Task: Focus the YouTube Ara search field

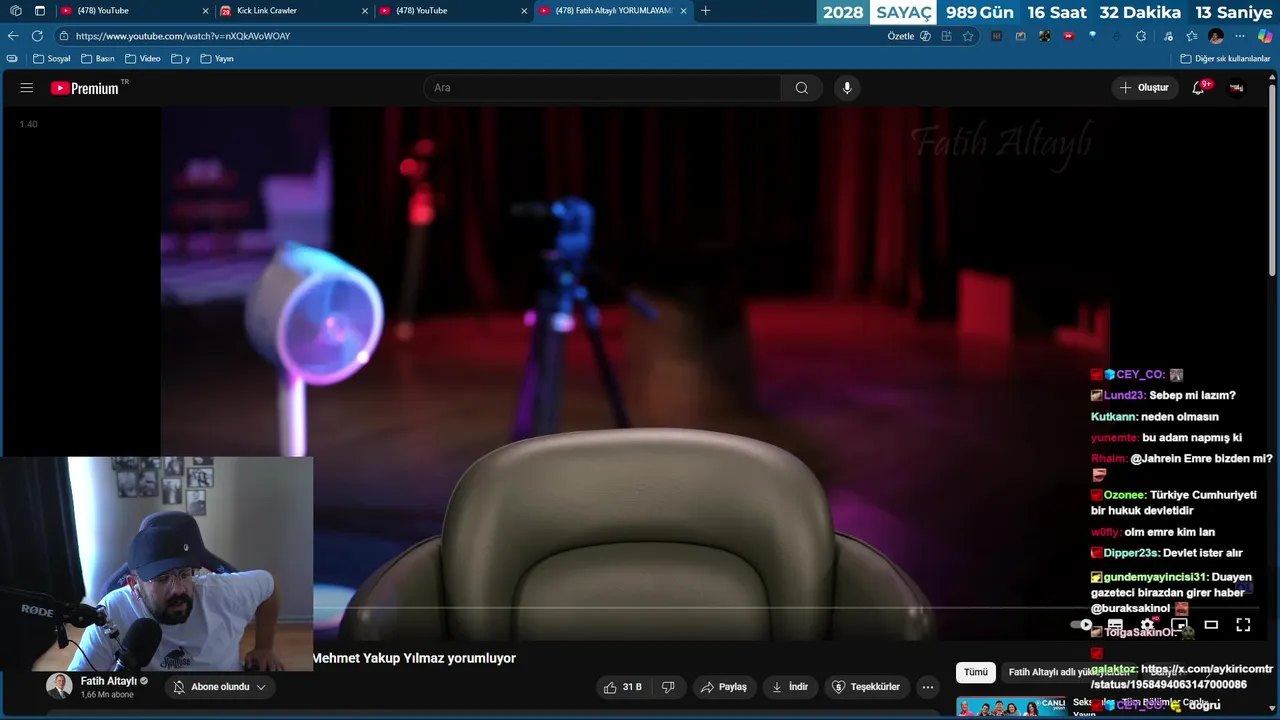Action: pos(603,88)
